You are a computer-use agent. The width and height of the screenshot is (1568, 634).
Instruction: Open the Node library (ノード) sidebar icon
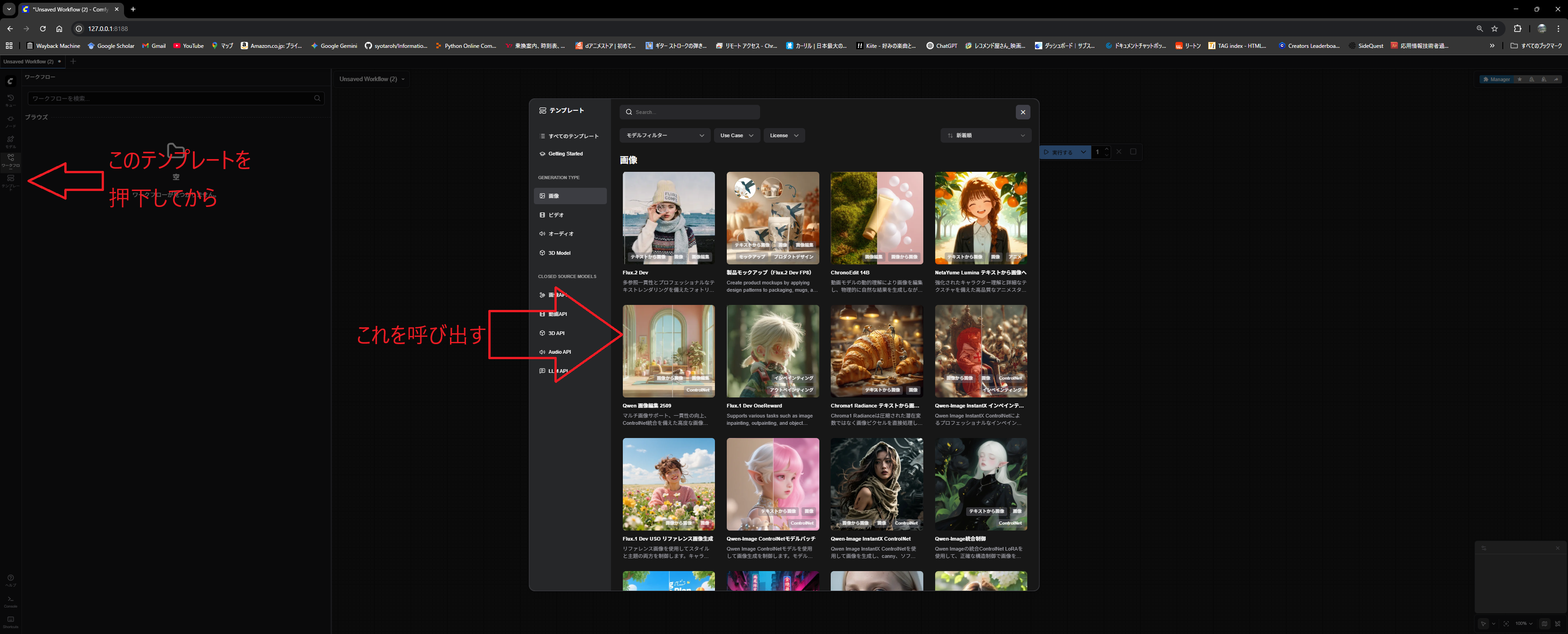coord(10,120)
